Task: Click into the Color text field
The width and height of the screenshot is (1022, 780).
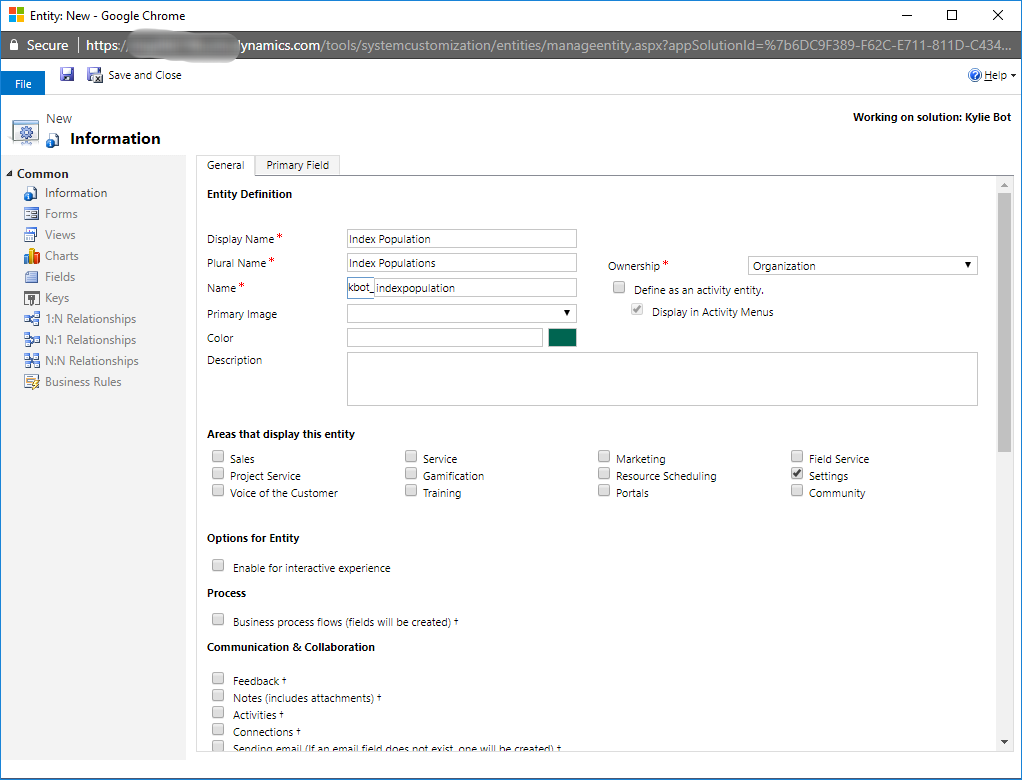Action: (x=445, y=338)
